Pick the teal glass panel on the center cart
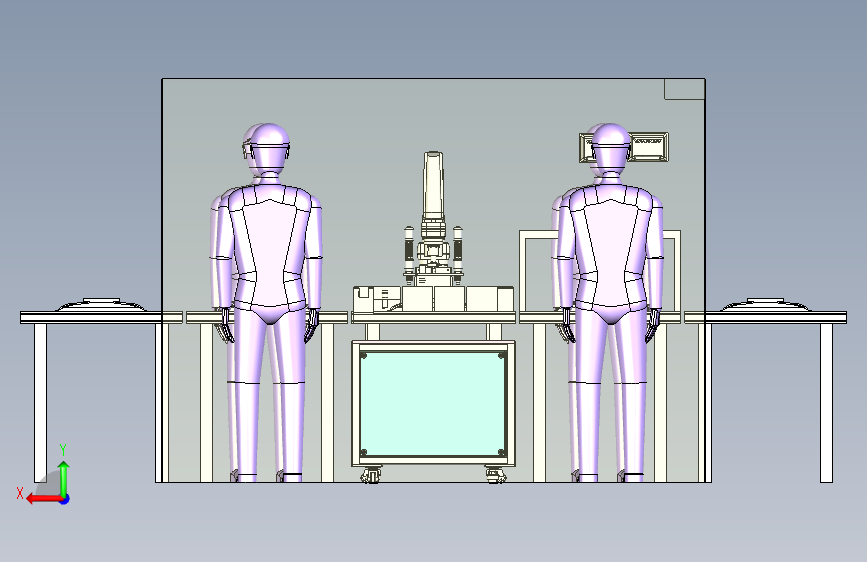The image size is (867, 562). 433,403
